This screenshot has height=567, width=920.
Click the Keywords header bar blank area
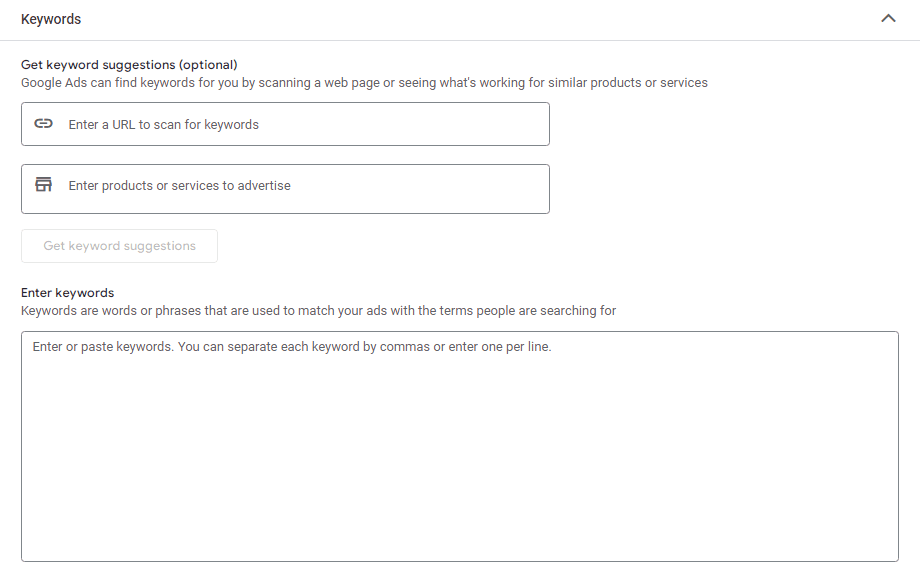[x=469, y=19]
